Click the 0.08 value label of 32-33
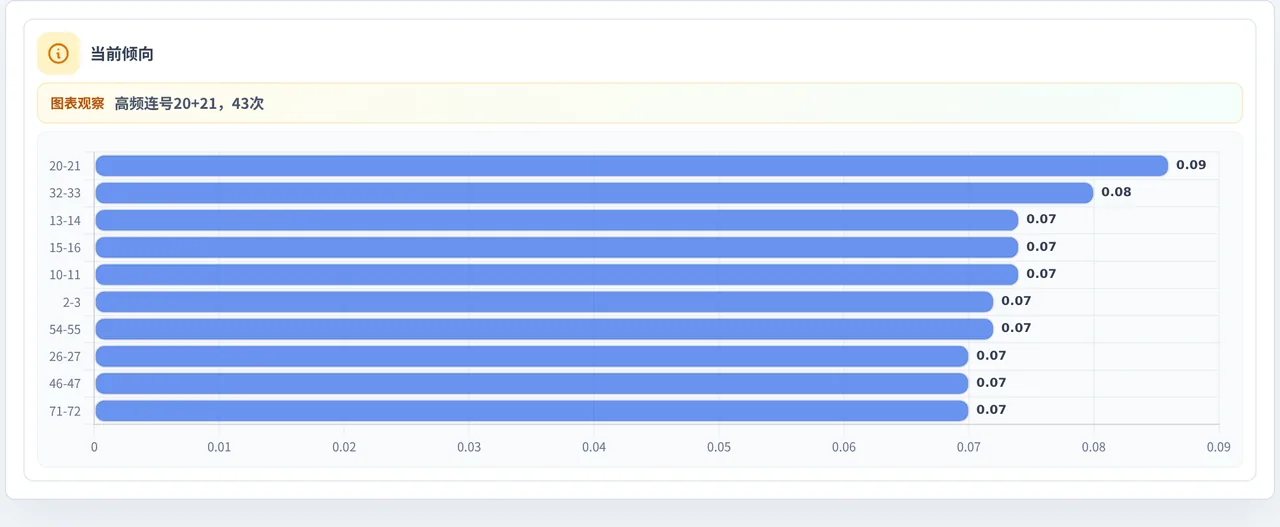This screenshot has height=527, width=1280. pyautogui.click(x=1116, y=192)
